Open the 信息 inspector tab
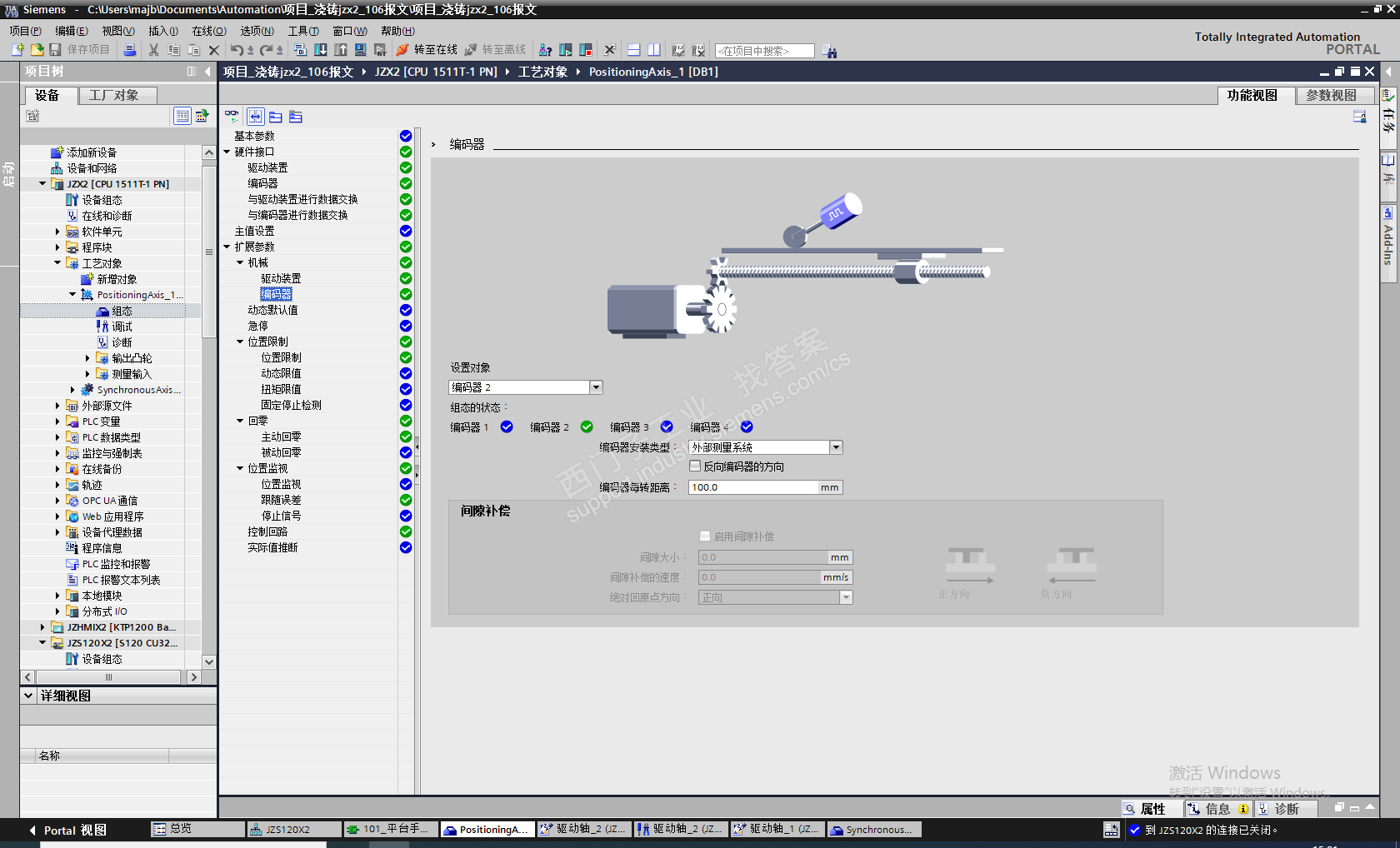 tap(1217, 809)
